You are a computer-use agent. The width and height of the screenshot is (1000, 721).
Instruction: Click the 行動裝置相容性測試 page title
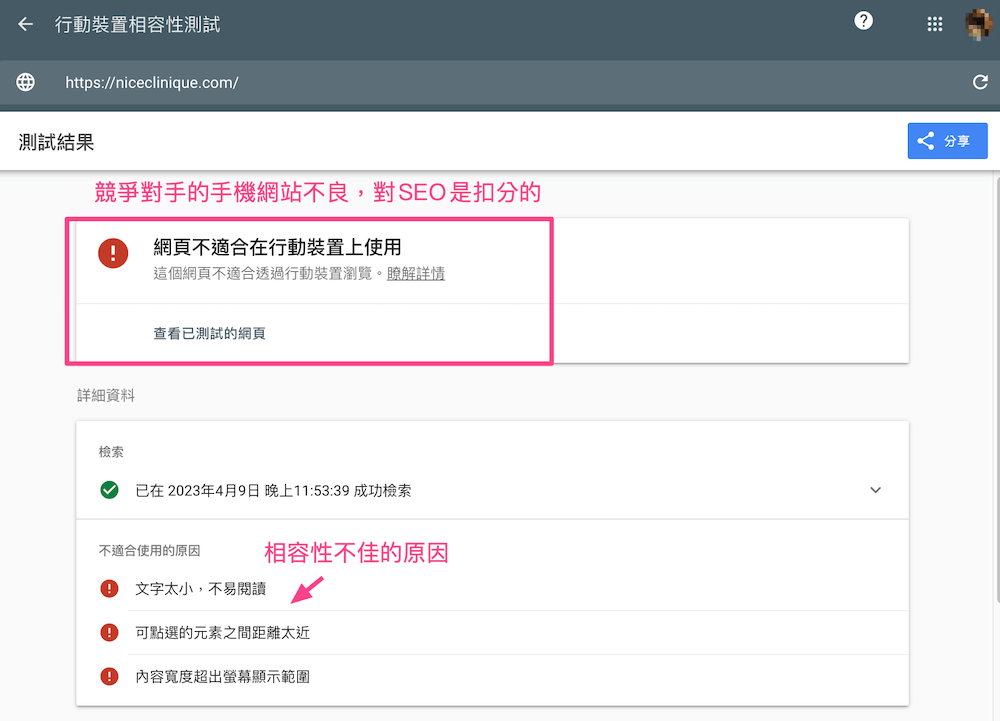point(137,24)
